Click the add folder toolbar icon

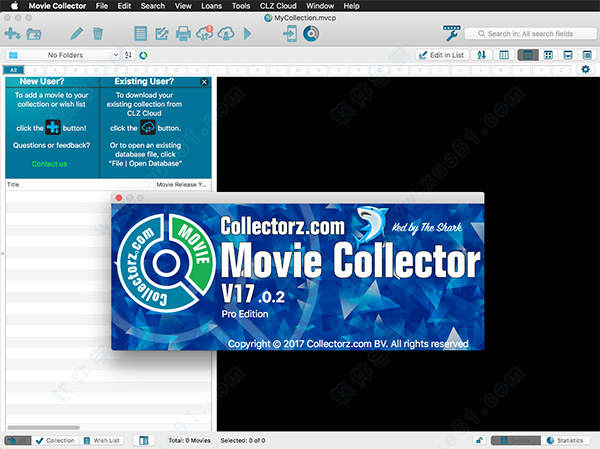point(34,34)
